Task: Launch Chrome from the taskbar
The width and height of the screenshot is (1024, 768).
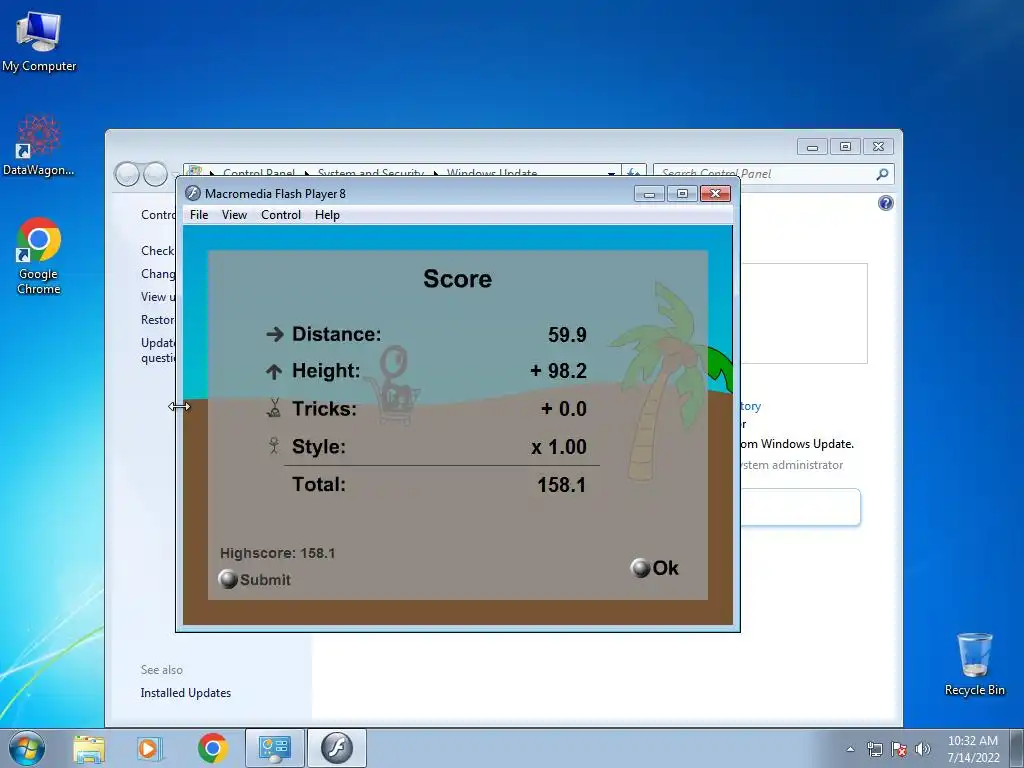Action: coord(212,748)
